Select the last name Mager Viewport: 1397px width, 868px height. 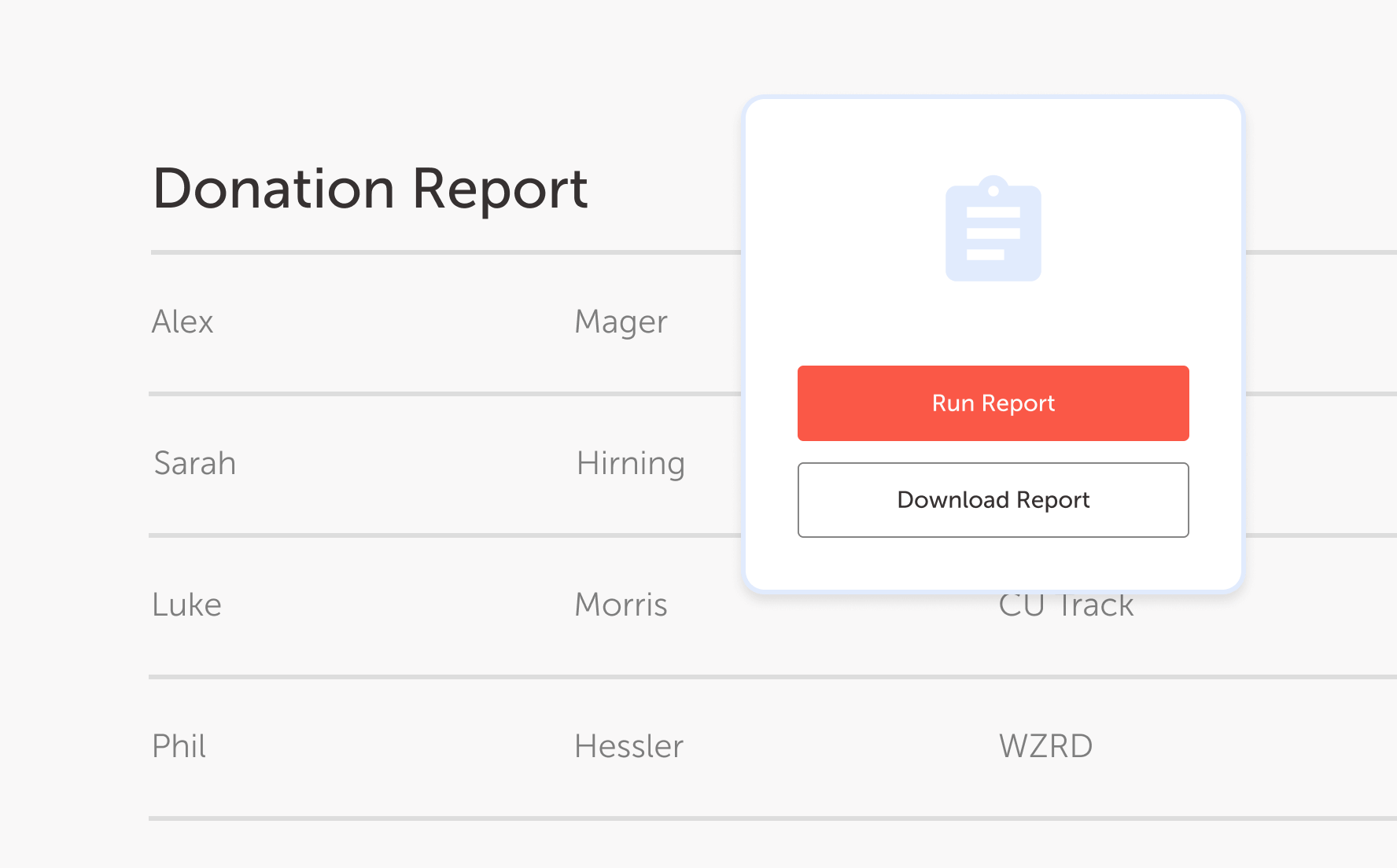(621, 323)
